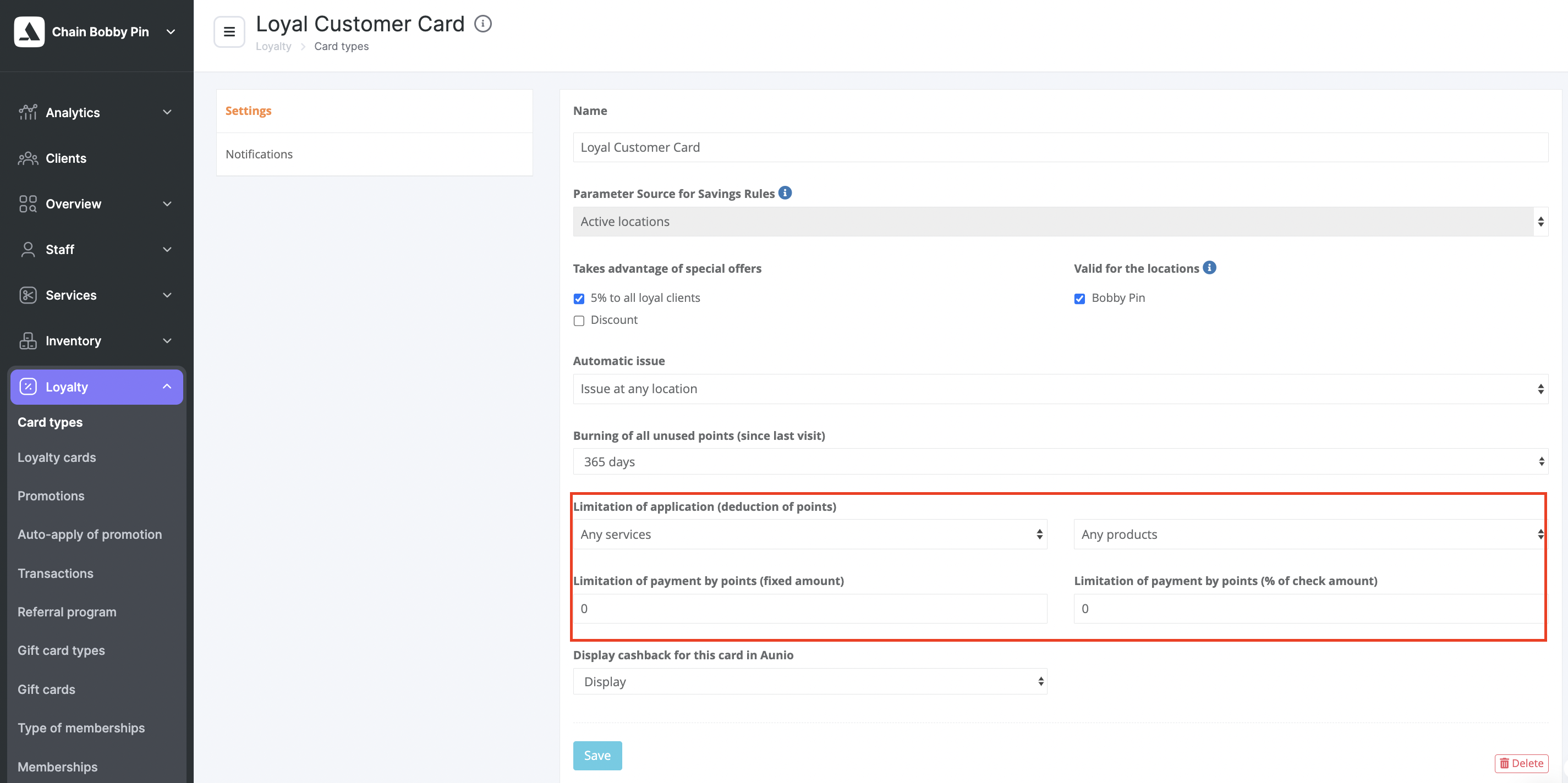Click the Loyalty percent icon in sidebar
Image resolution: width=1568 pixels, height=783 pixels.
pyautogui.click(x=28, y=387)
